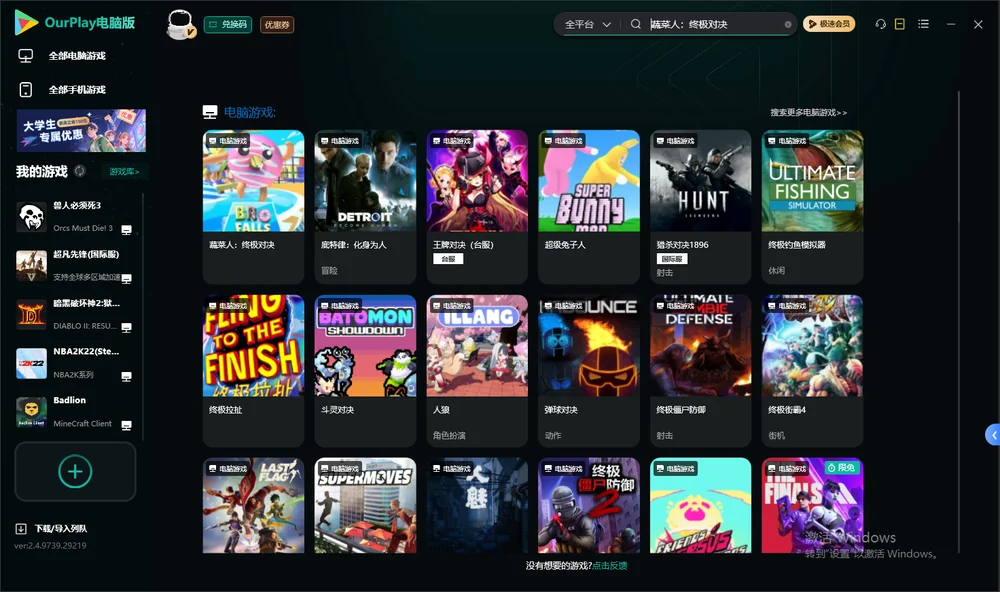Viewport: 1000px width, 592px height.
Task: Click the 超凡先锋(国际服) game icon
Action: [x=31, y=265]
